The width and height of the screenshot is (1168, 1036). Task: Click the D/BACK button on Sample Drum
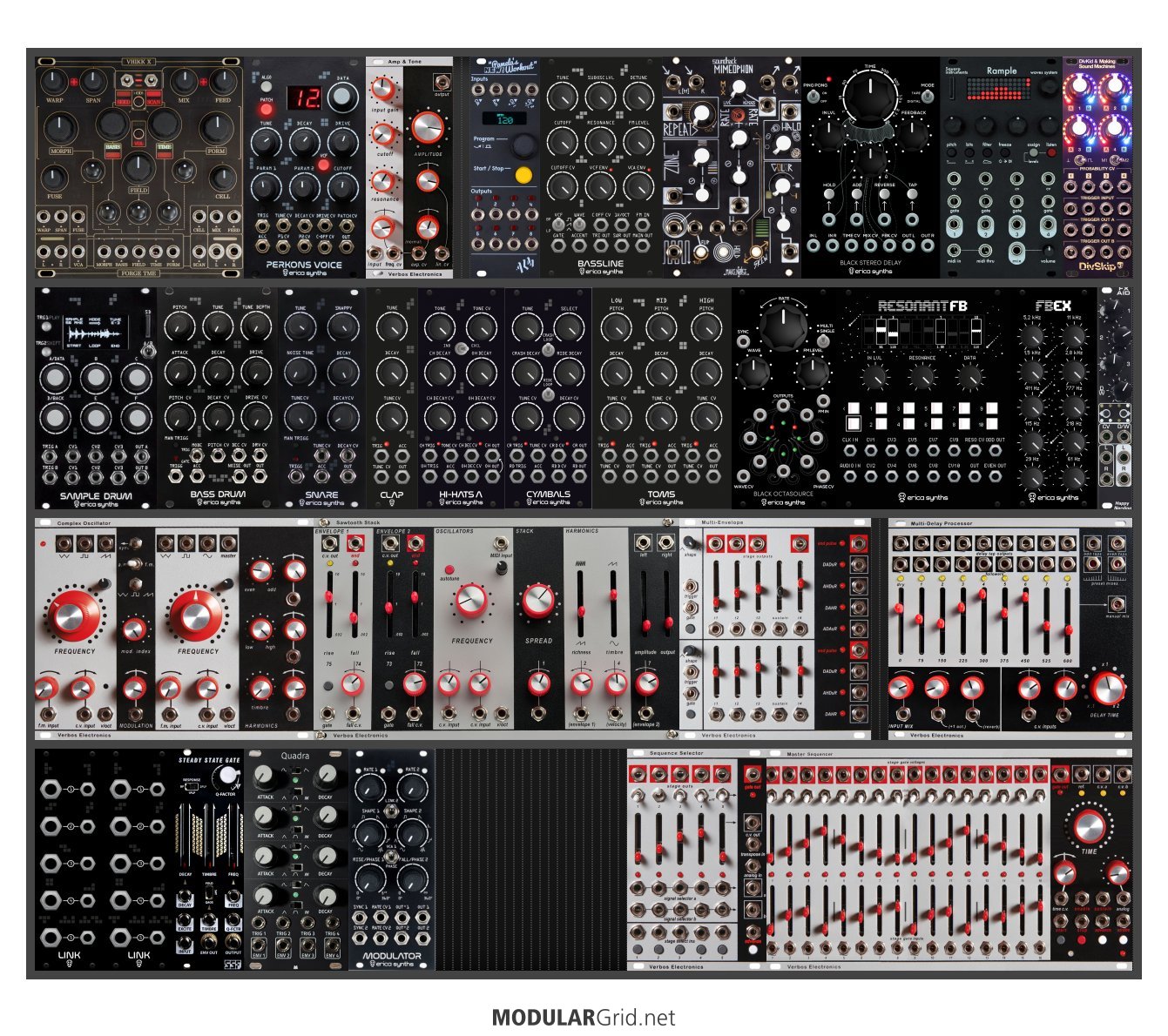click(54, 418)
